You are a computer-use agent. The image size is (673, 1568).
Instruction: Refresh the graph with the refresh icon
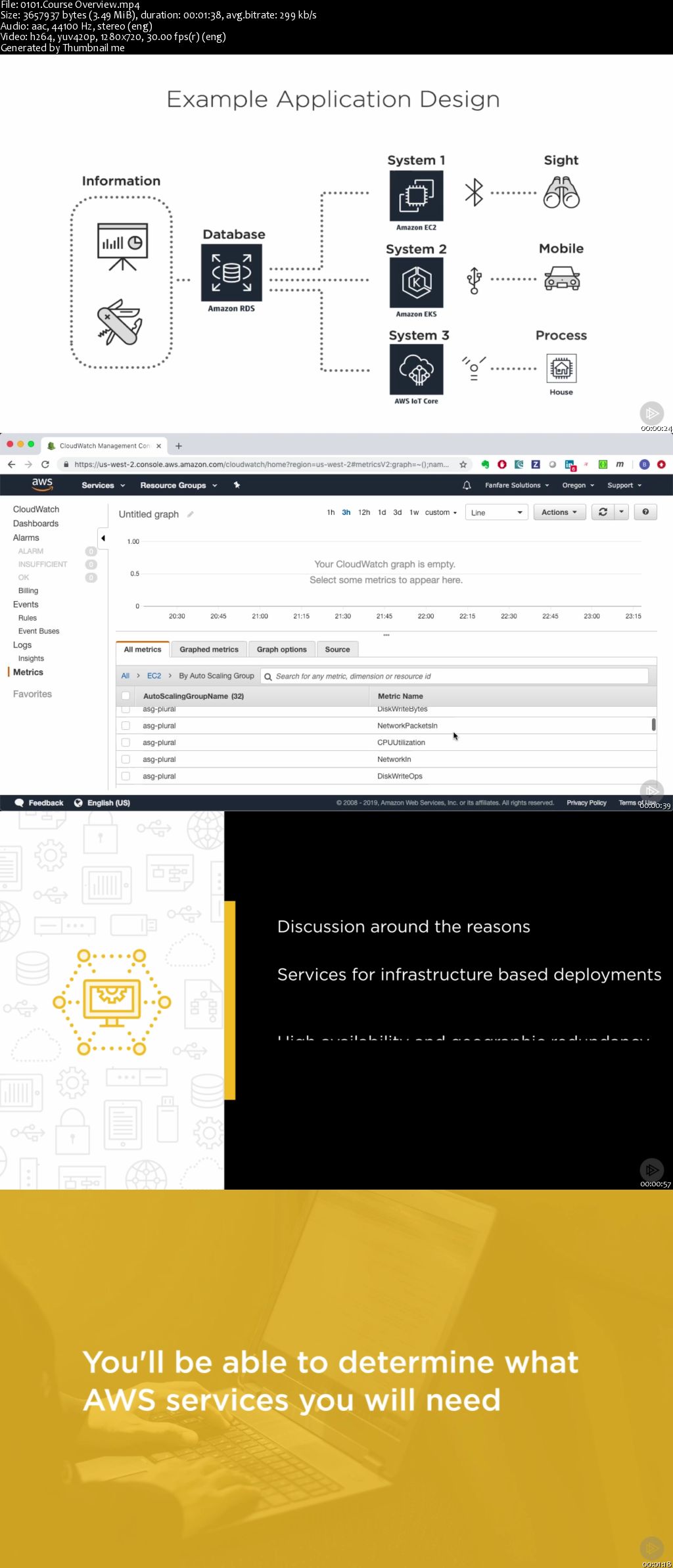pos(603,512)
